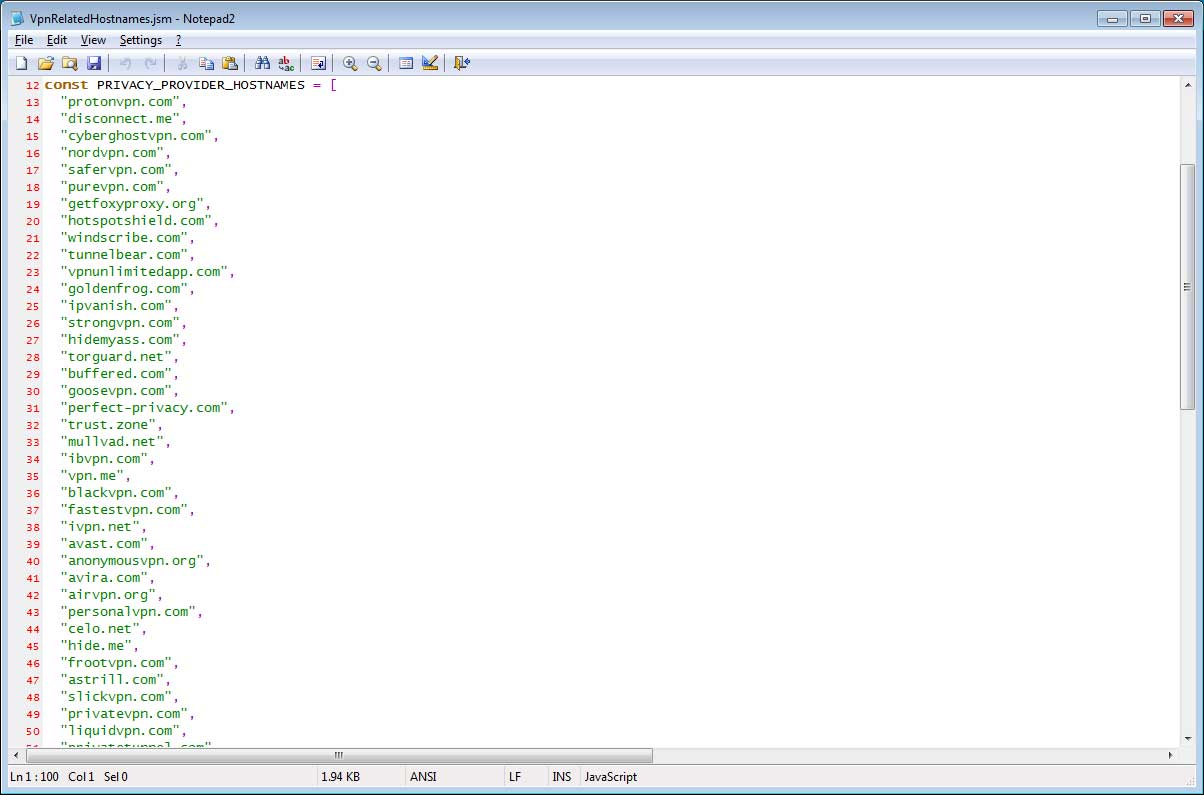The width and height of the screenshot is (1204, 795).
Task: Click the Notepad2 icon in the title bar
Action: (x=19, y=18)
